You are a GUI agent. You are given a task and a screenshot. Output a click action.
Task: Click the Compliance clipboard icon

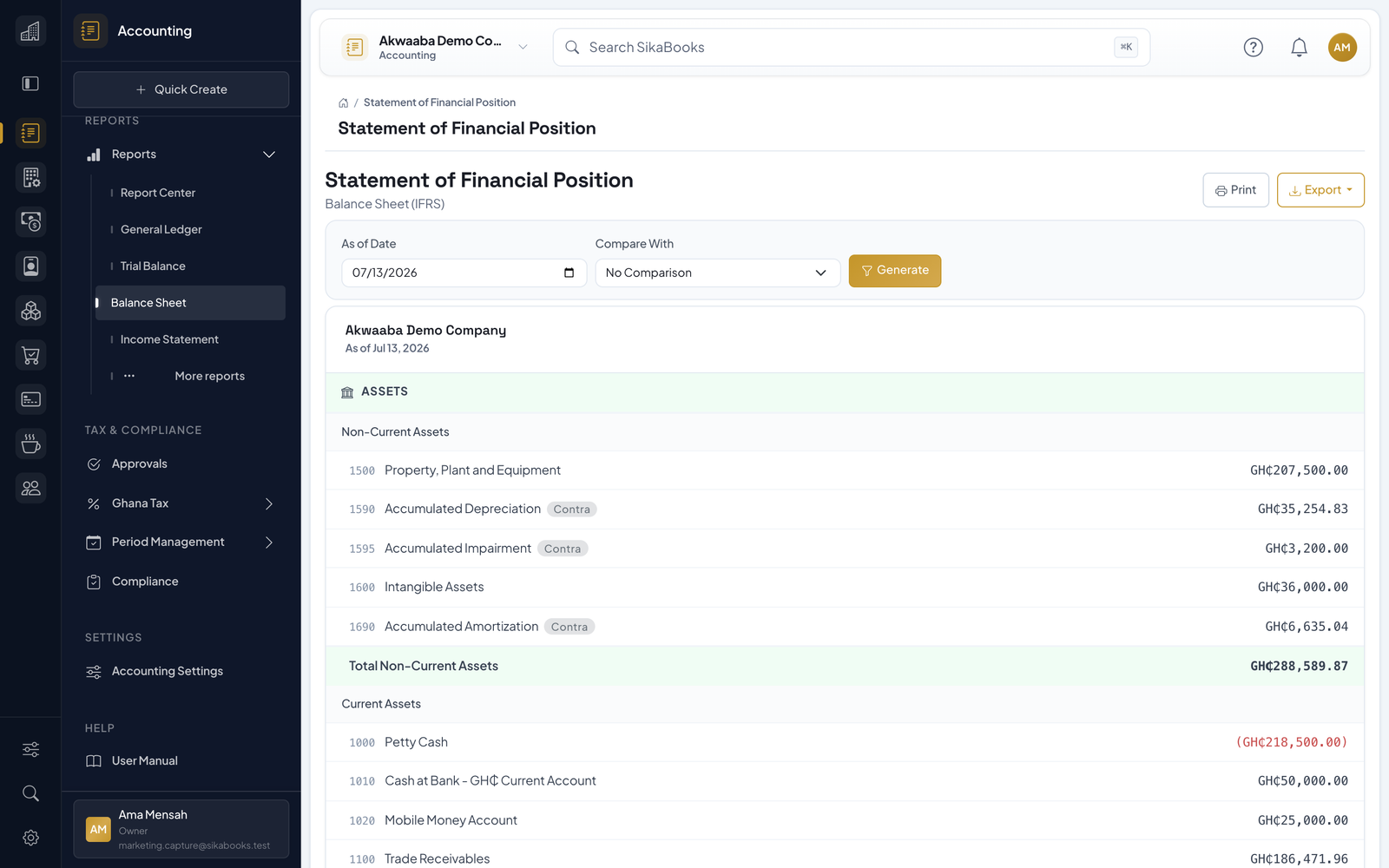click(x=94, y=582)
